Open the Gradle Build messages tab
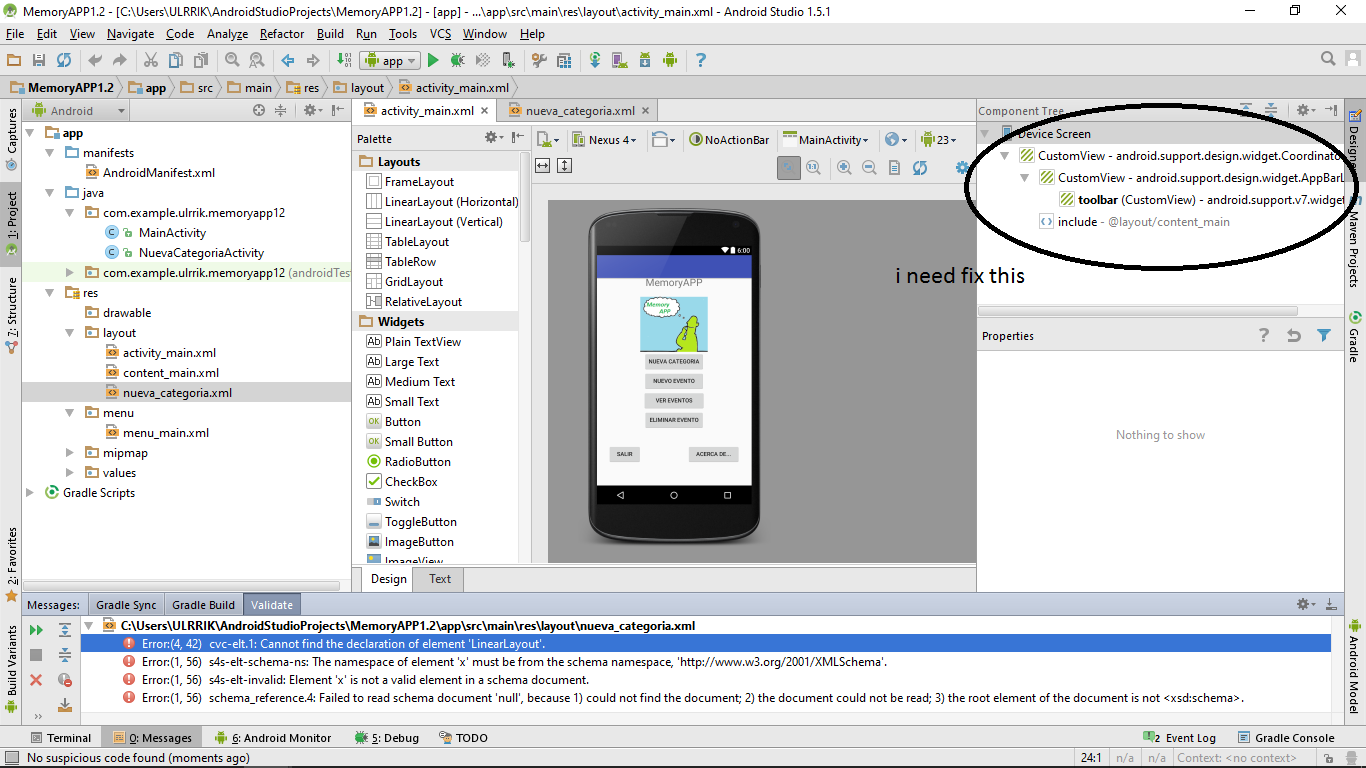Viewport: 1366px width, 768px height. (203, 605)
